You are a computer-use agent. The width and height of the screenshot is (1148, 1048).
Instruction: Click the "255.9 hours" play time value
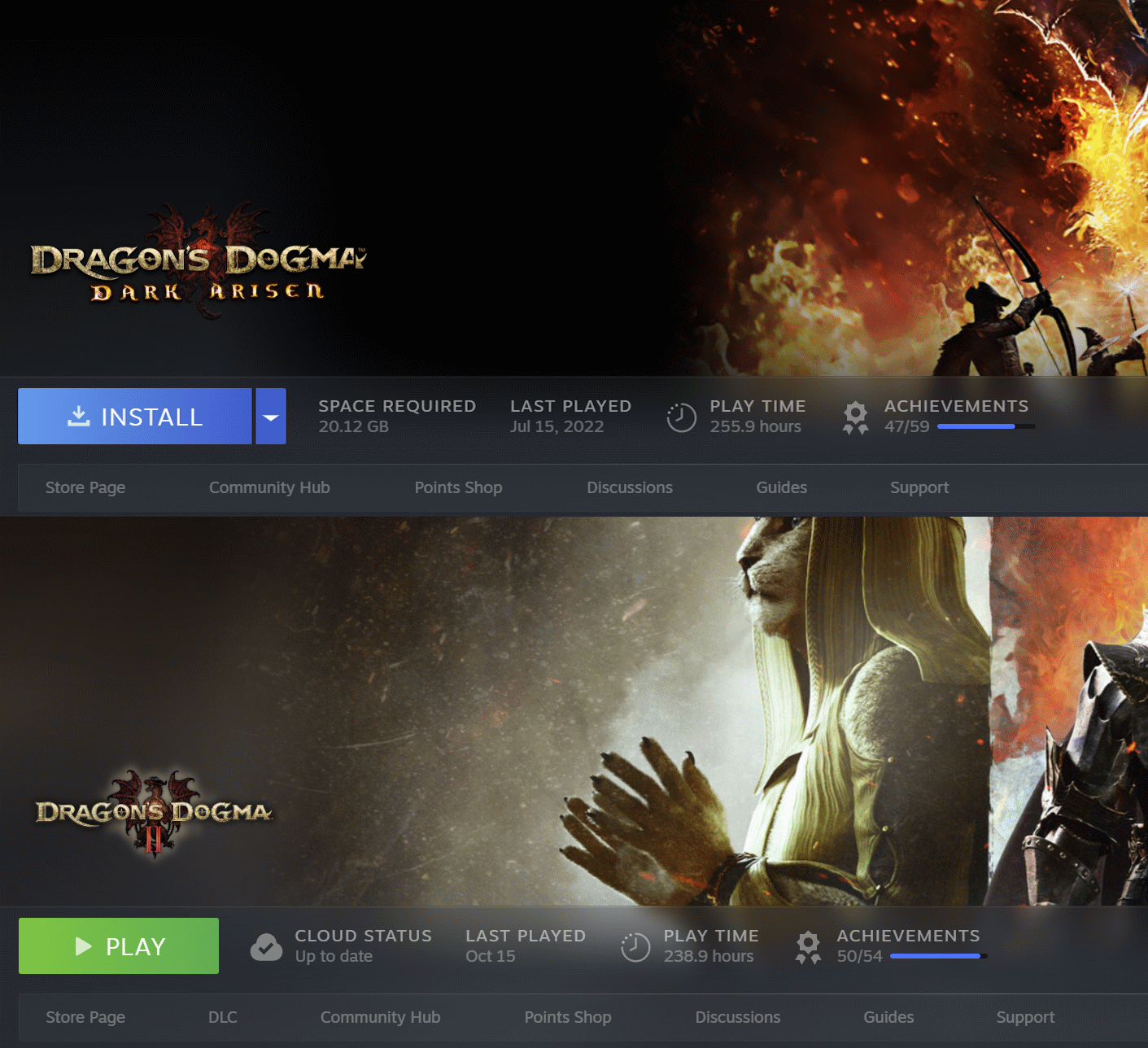[755, 426]
